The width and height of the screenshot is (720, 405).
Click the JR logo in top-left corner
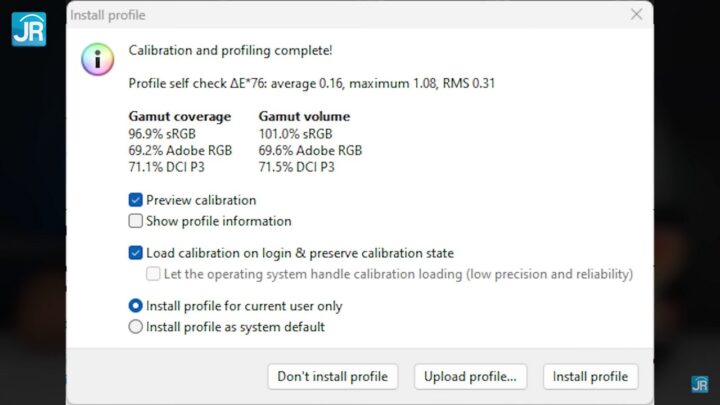click(x=28, y=28)
